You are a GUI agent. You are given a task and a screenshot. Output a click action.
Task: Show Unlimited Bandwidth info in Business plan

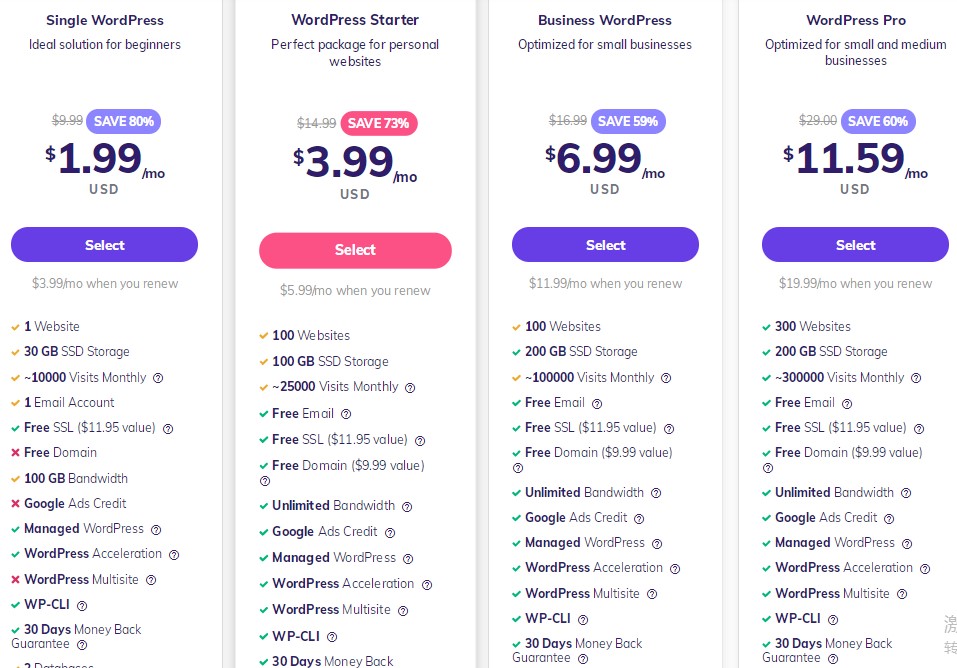click(656, 493)
